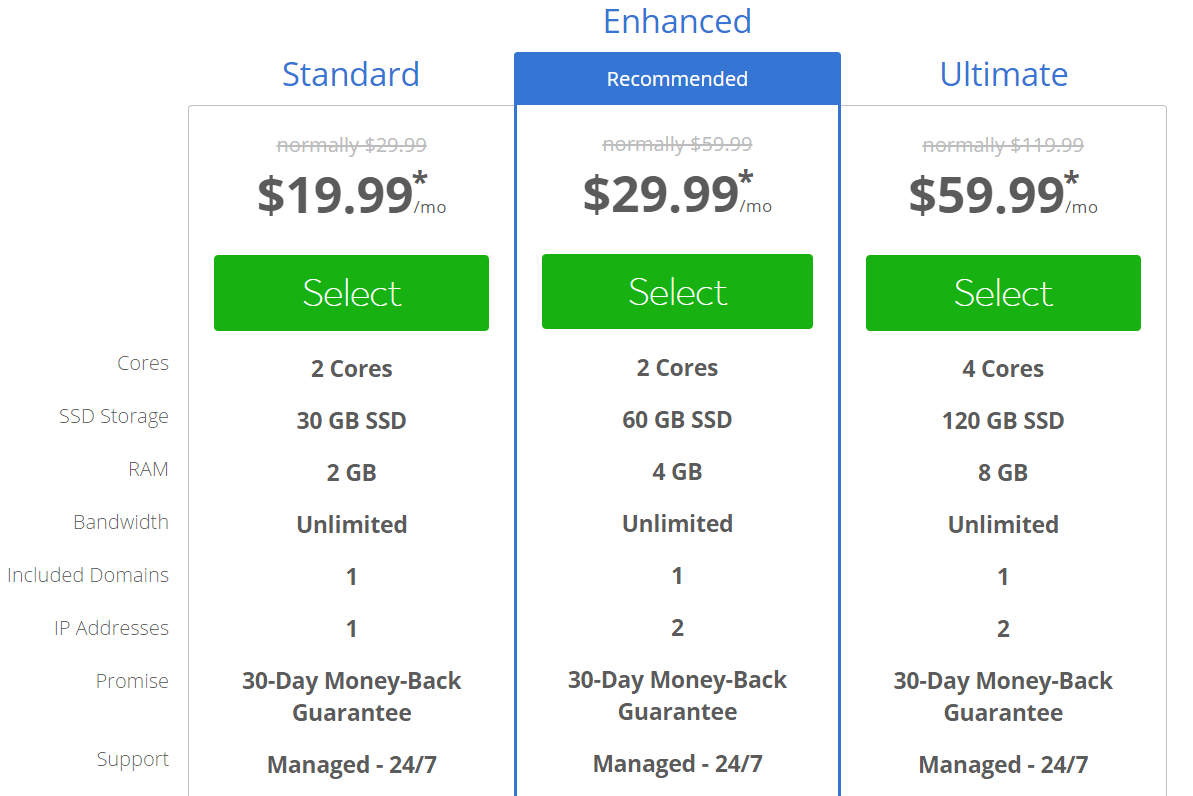Click the Enhanced plan heading

click(x=677, y=21)
